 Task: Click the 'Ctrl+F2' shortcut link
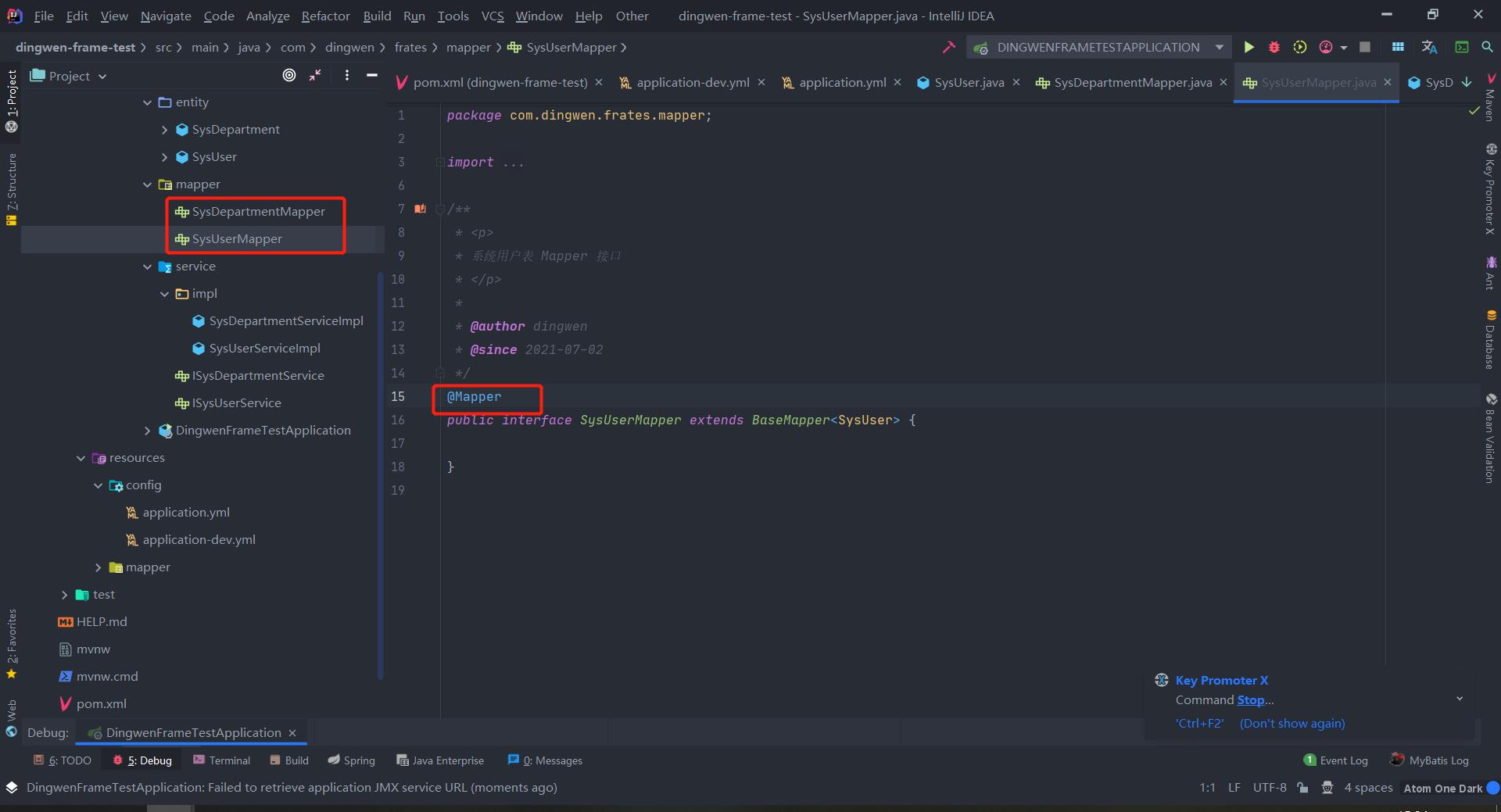pyautogui.click(x=1200, y=724)
